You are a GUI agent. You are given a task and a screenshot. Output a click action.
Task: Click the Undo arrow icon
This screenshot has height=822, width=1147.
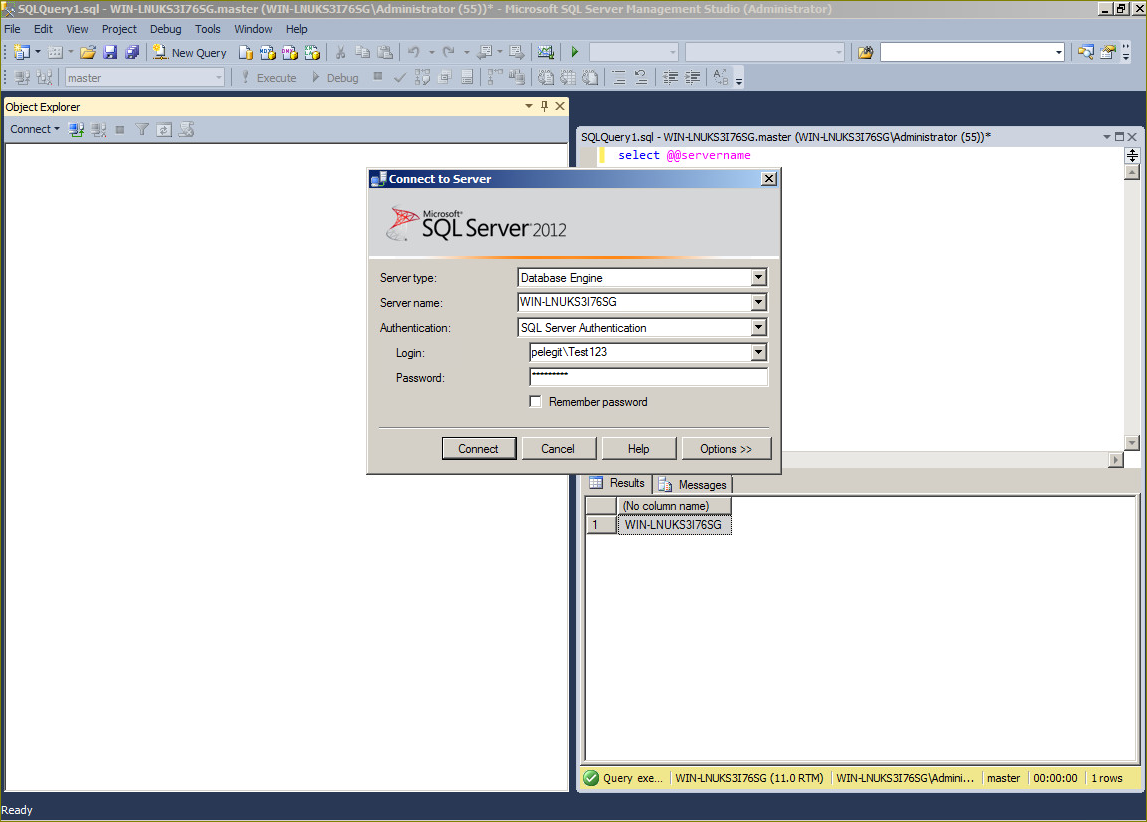tap(414, 53)
